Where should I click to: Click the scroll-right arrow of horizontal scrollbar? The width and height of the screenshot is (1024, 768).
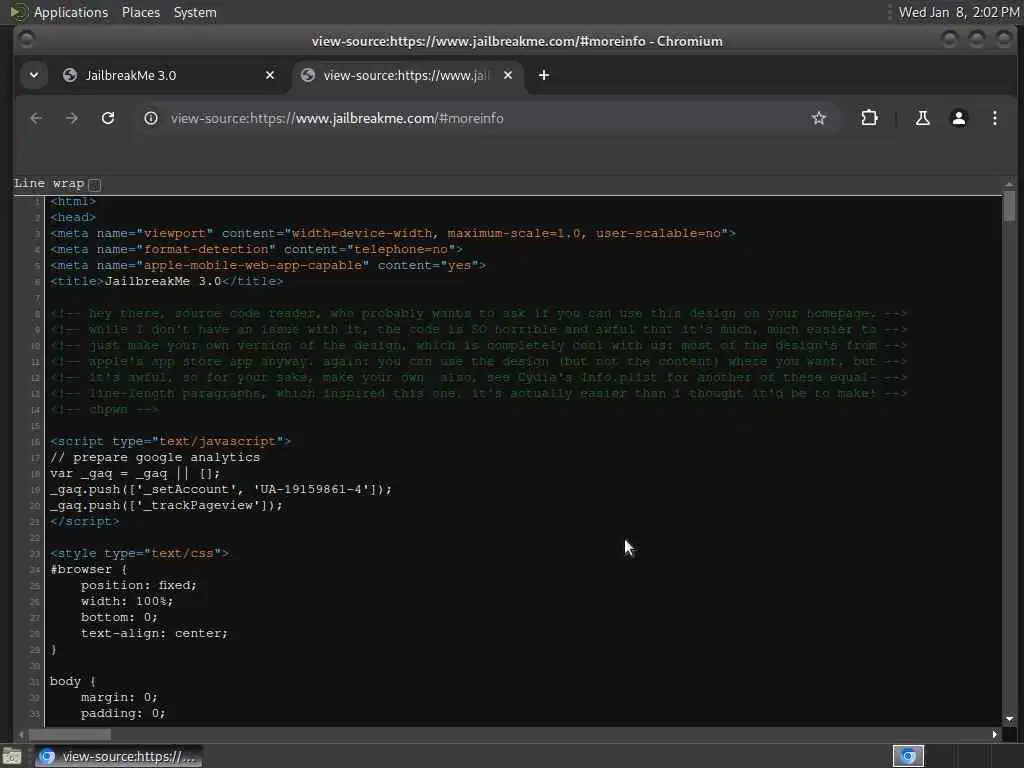coord(995,735)
